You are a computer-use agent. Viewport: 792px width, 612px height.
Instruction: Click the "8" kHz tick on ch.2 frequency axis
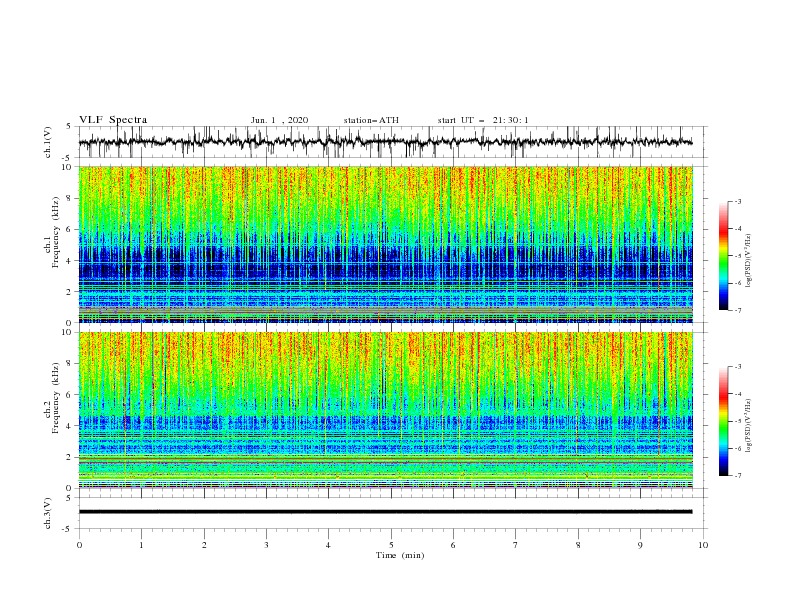pos(70,364)
